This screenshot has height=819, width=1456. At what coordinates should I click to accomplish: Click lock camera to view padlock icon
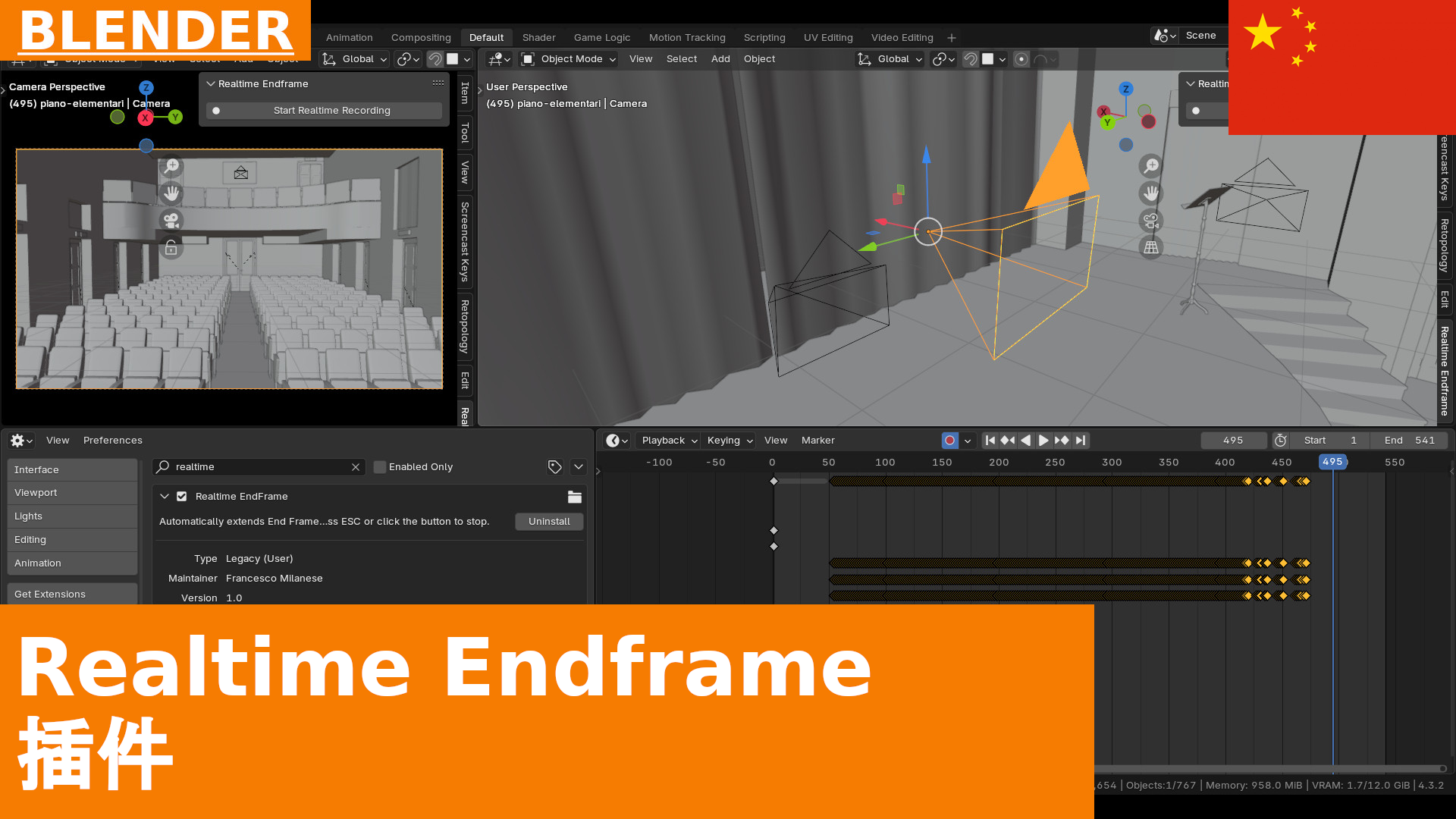coord(171,248)
